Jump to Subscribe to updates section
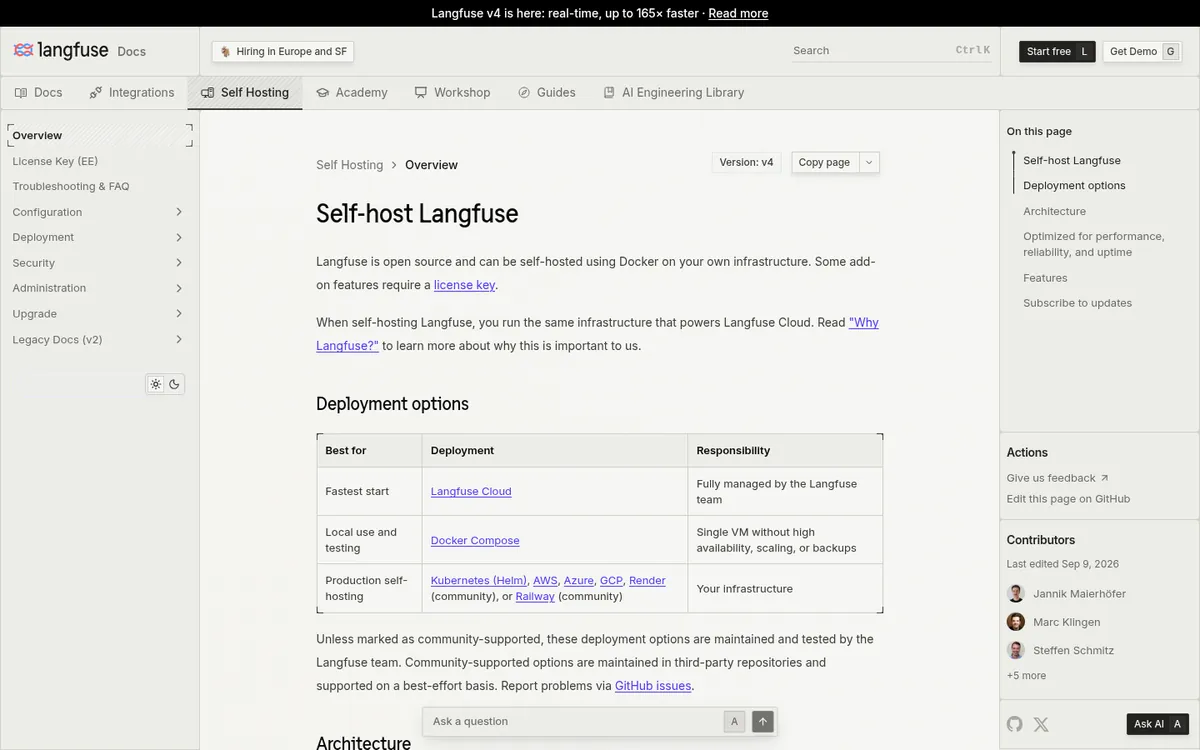The image size is (1200, 750). 1077,303
